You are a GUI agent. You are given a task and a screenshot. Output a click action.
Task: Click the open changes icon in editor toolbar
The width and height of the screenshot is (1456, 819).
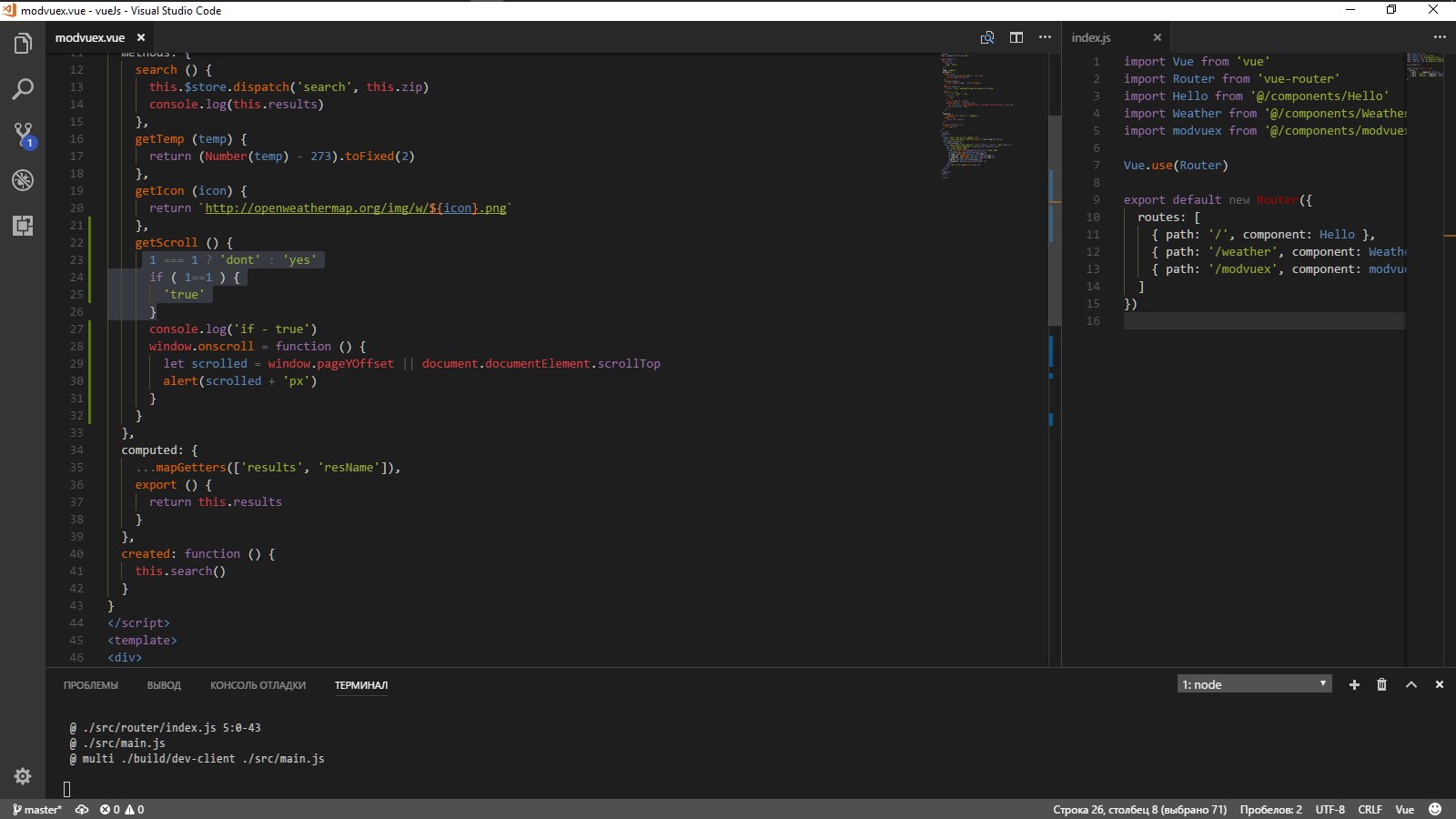coord(987,37)
